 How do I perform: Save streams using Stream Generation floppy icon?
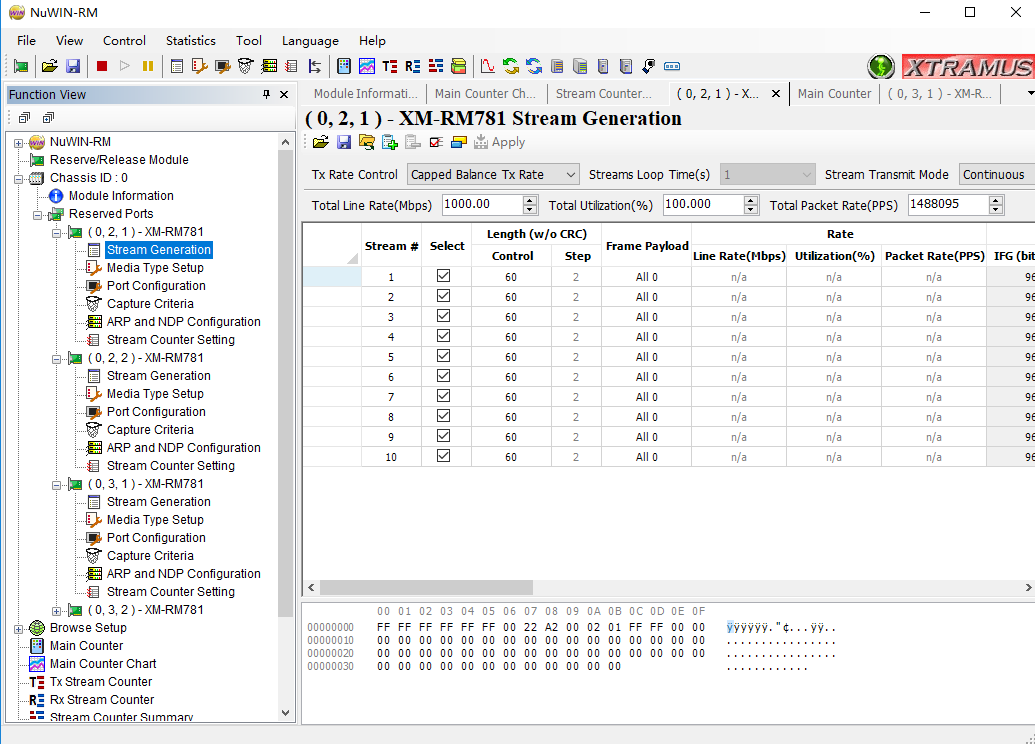tap(344, 142)
